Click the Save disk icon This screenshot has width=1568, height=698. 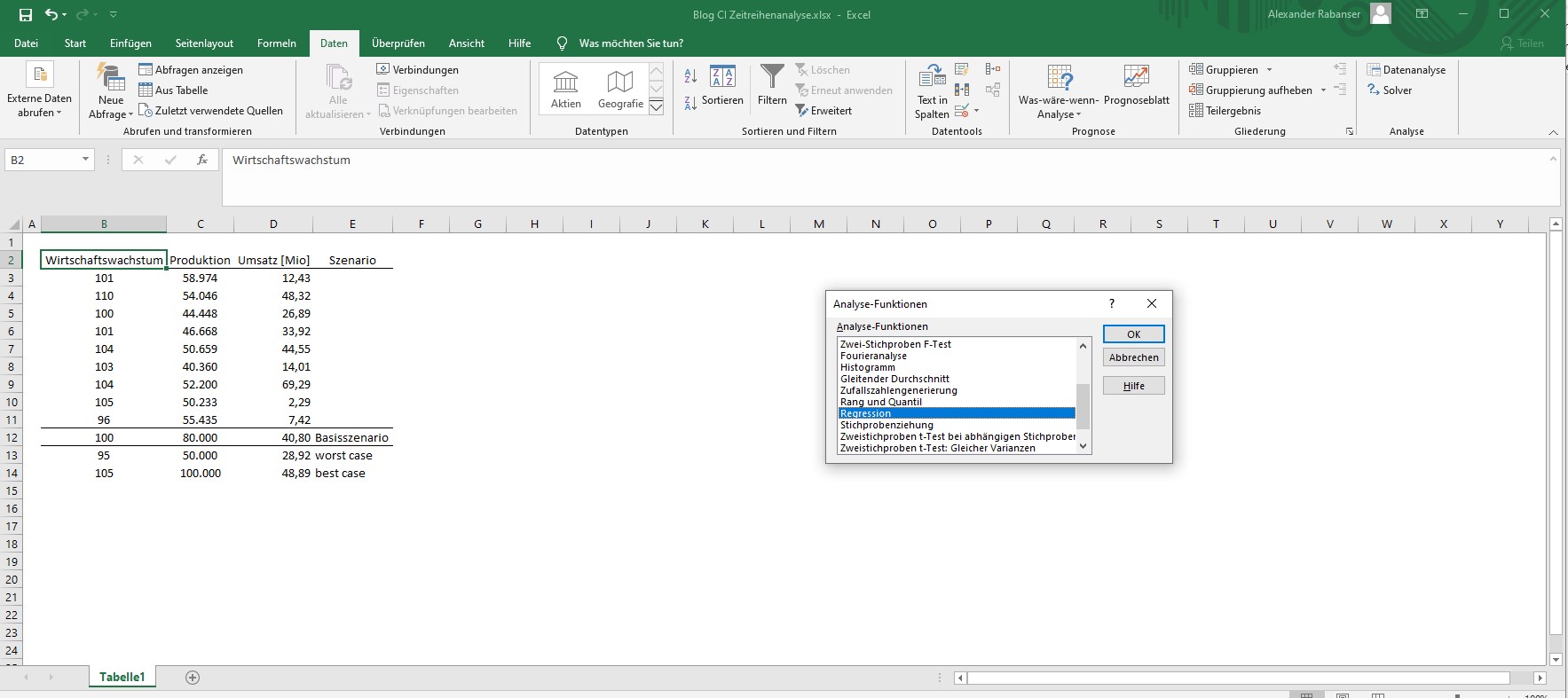(25, 15)
